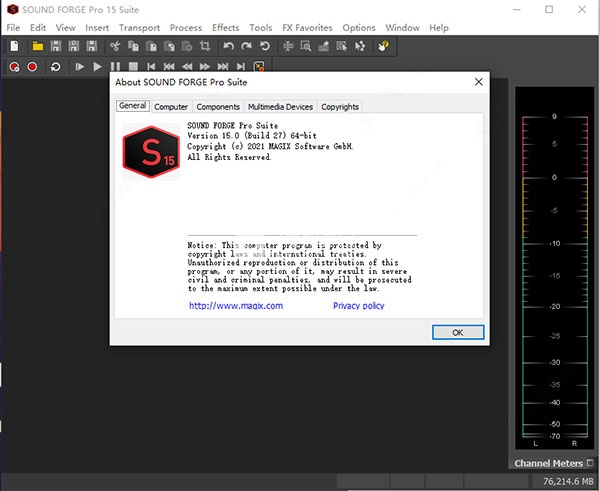Click the What's This help icon
Viewport: 600px width, 491px height.
tap(383, 46)
